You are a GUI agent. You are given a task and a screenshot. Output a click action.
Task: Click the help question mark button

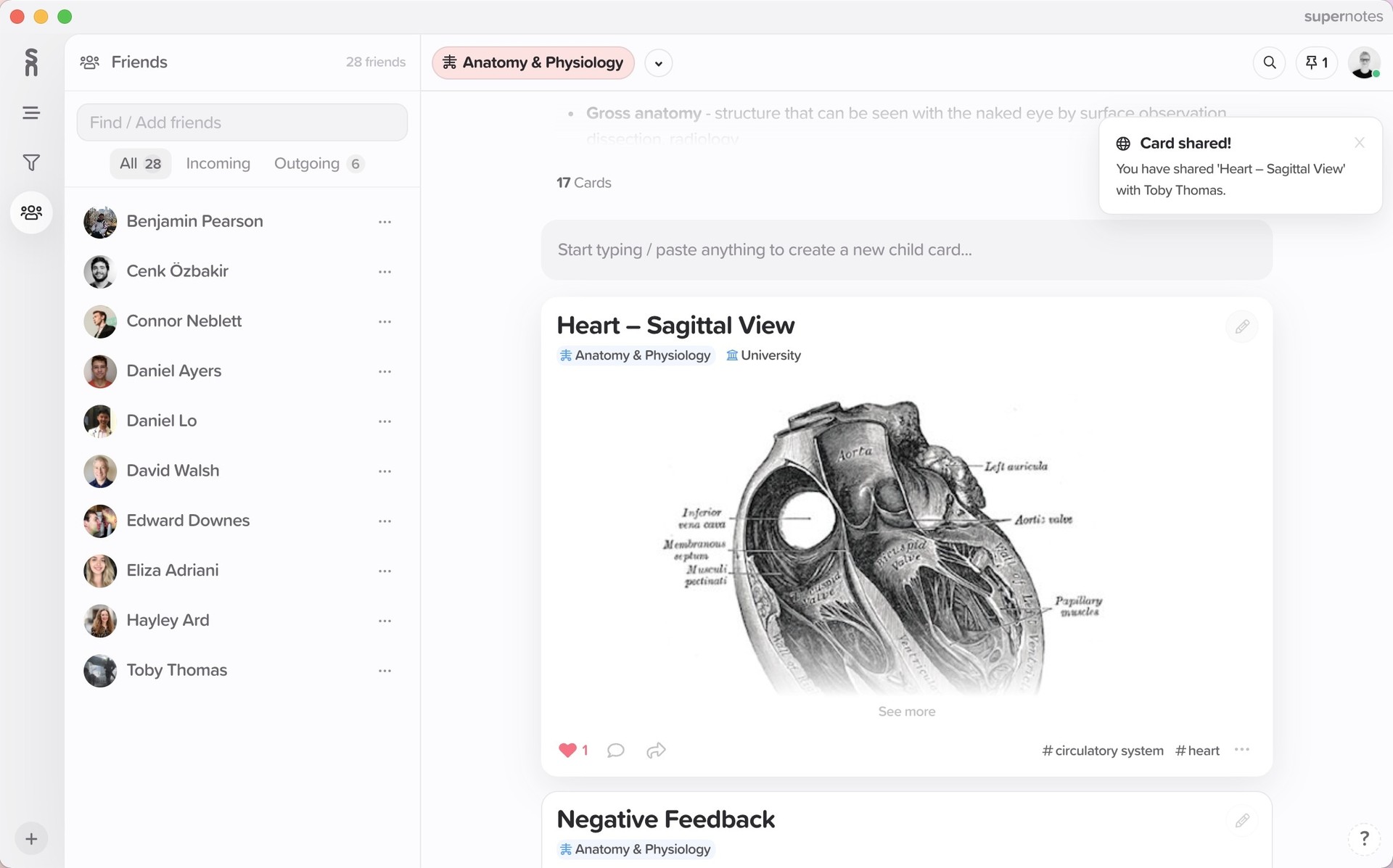[1364, 838]
